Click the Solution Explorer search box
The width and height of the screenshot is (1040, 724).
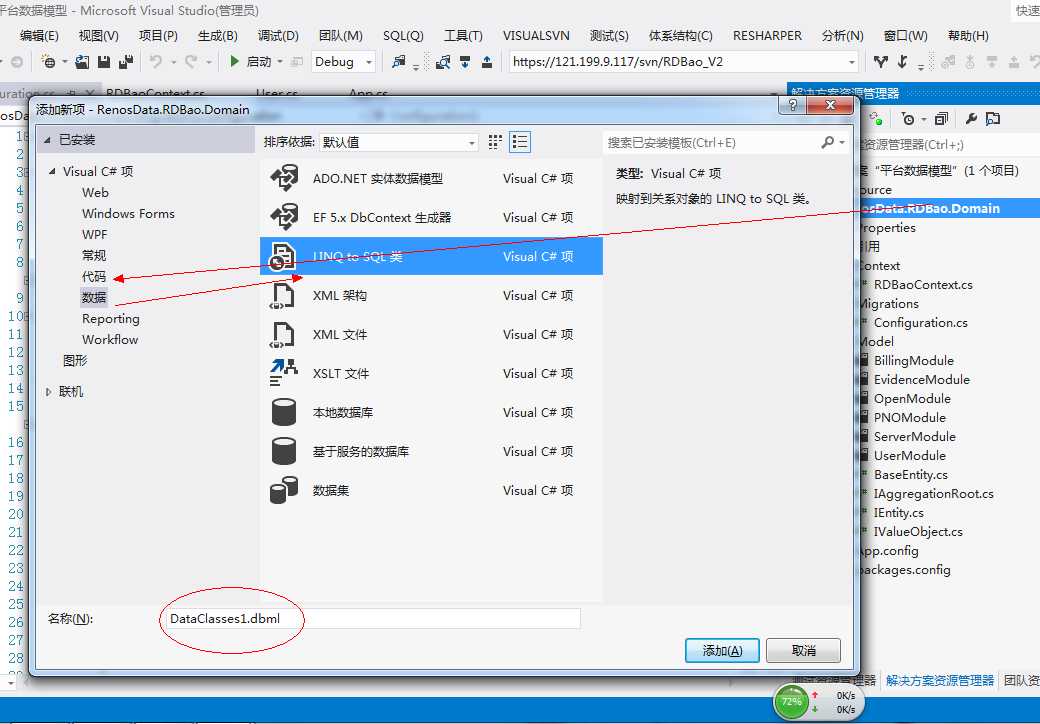tap(948, 145)
